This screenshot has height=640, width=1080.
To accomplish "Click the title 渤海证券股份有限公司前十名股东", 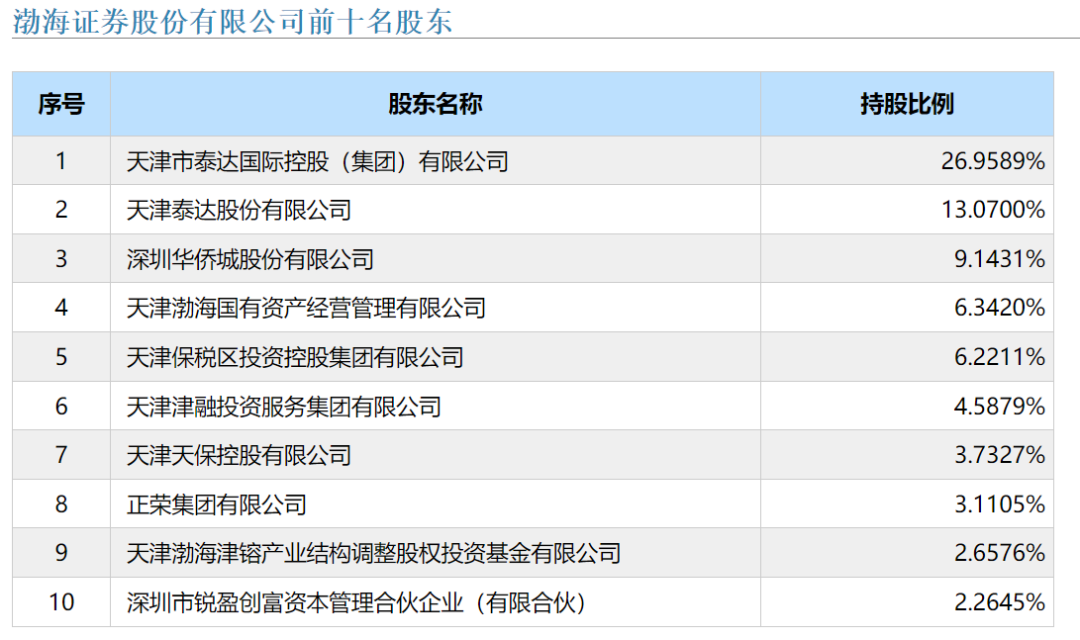I will (x=232, y=21).
